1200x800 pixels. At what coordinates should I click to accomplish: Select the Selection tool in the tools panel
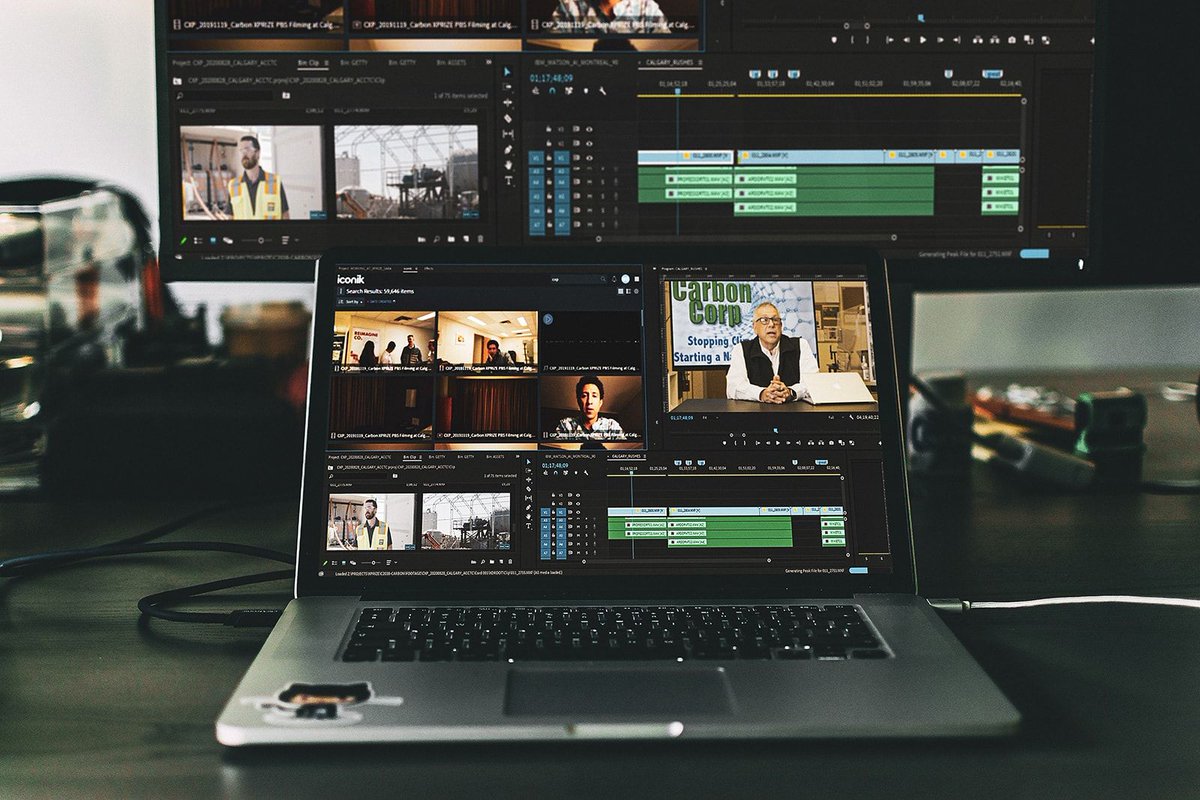click(528, 462)
